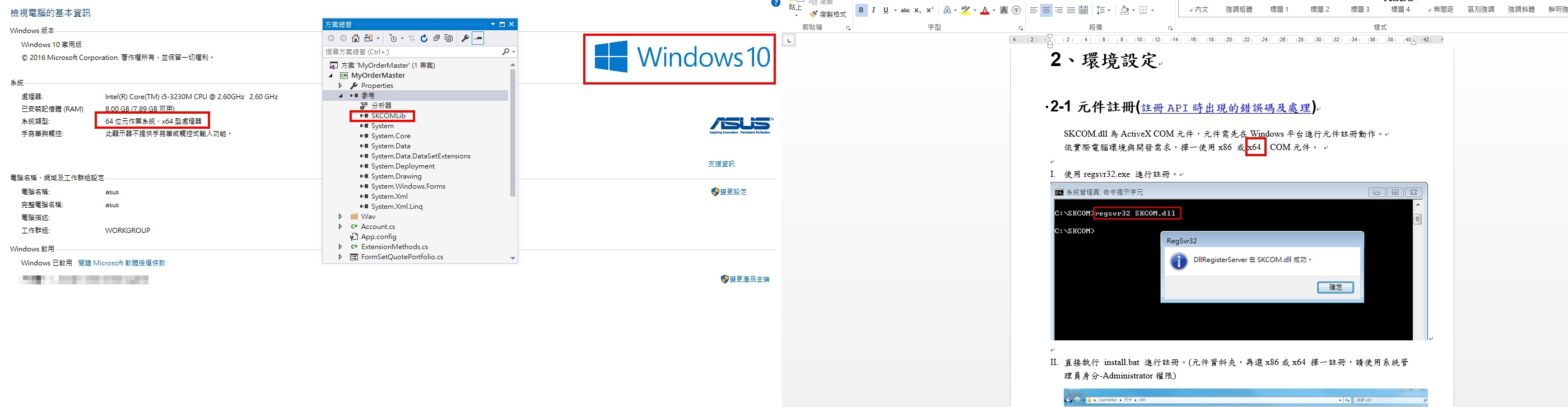Apply the 標題 1 style
Viewport: 1568px width, 407px height.
(x=1279, y=10)
